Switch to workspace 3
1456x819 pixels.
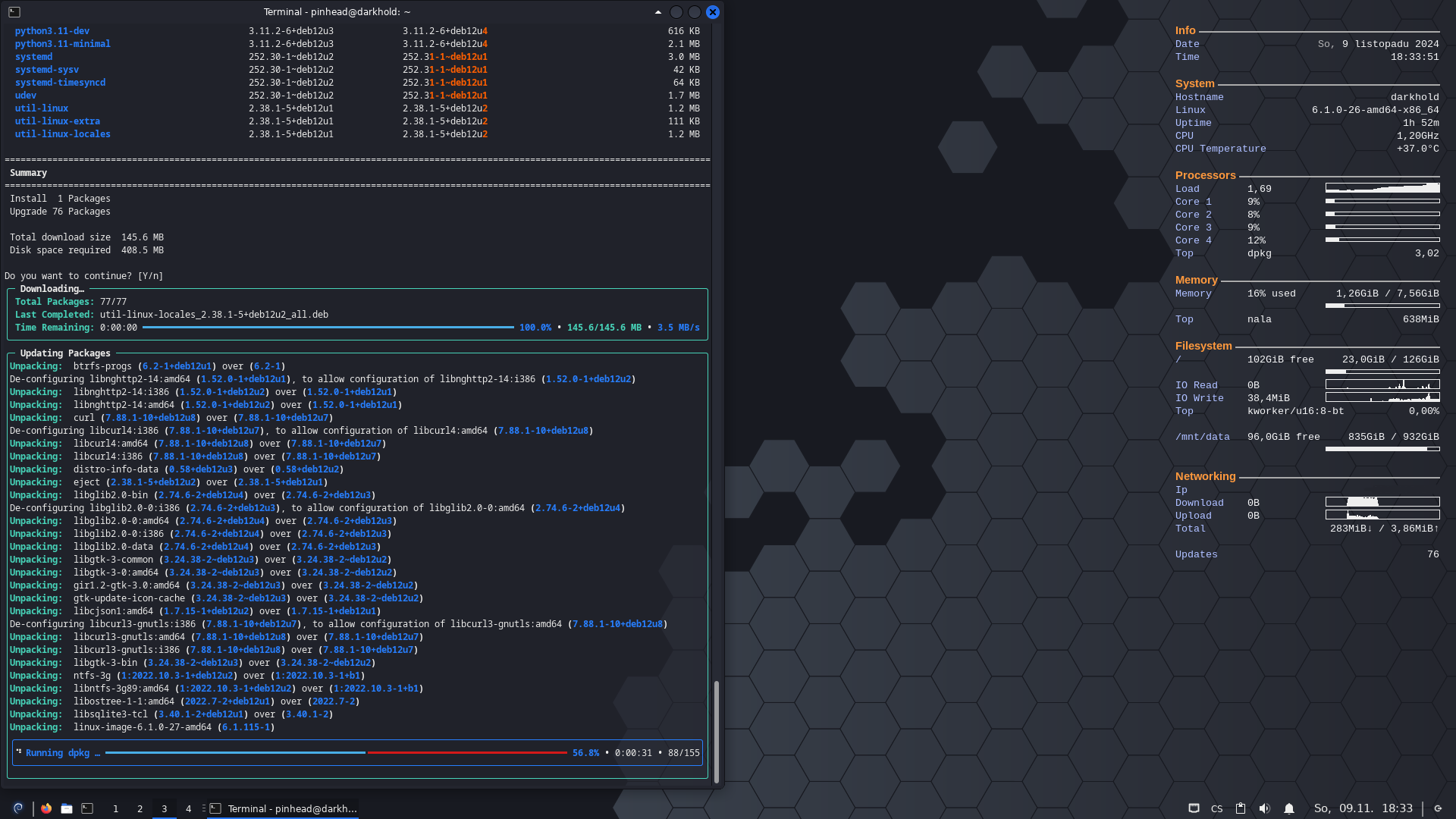click(164, 808)
